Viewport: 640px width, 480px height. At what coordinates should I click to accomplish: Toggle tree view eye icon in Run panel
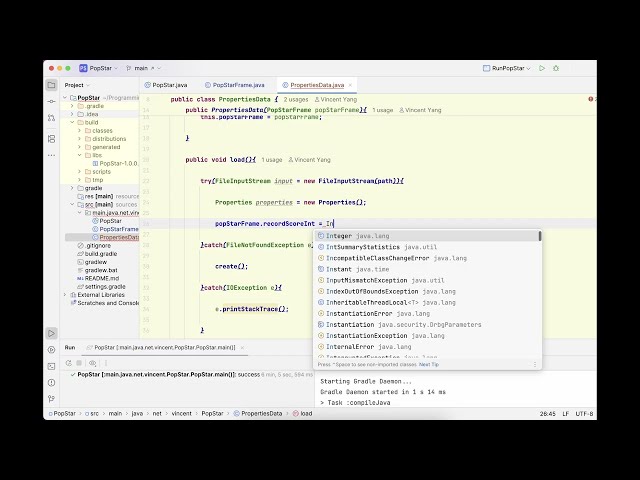pyautogui.click(x=93, y=363)
